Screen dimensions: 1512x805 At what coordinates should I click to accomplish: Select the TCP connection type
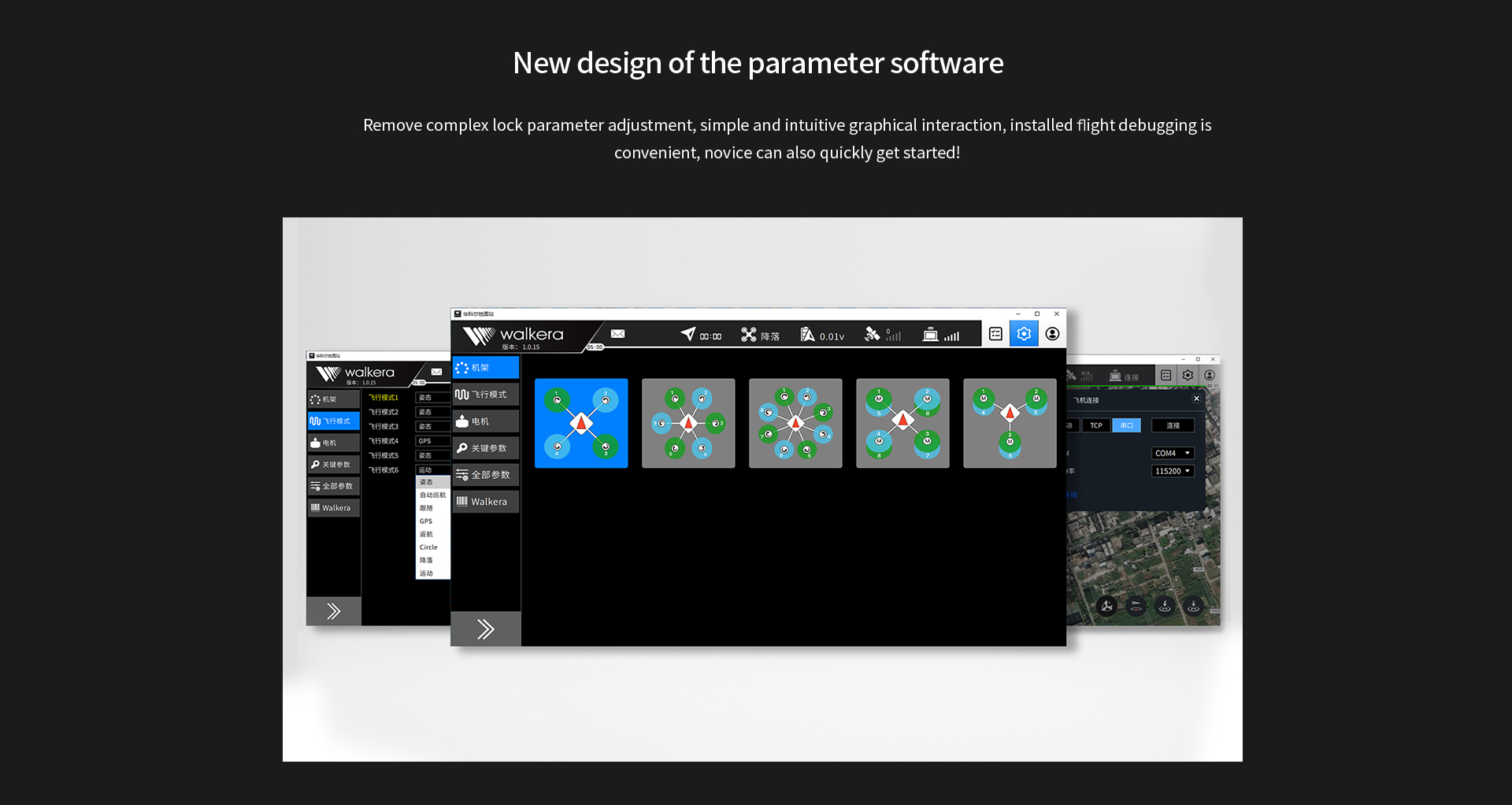(x=1096, y=425)
